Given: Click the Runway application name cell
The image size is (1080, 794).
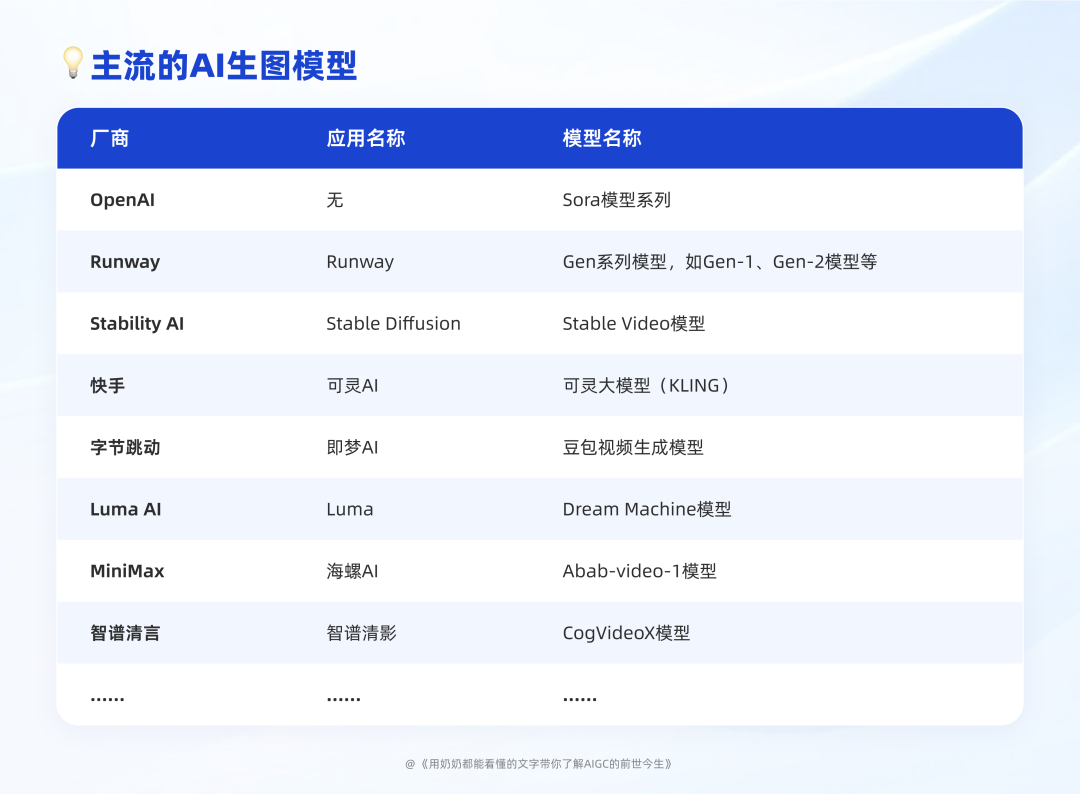Looking at the screenshot, I should click(360, 262).
